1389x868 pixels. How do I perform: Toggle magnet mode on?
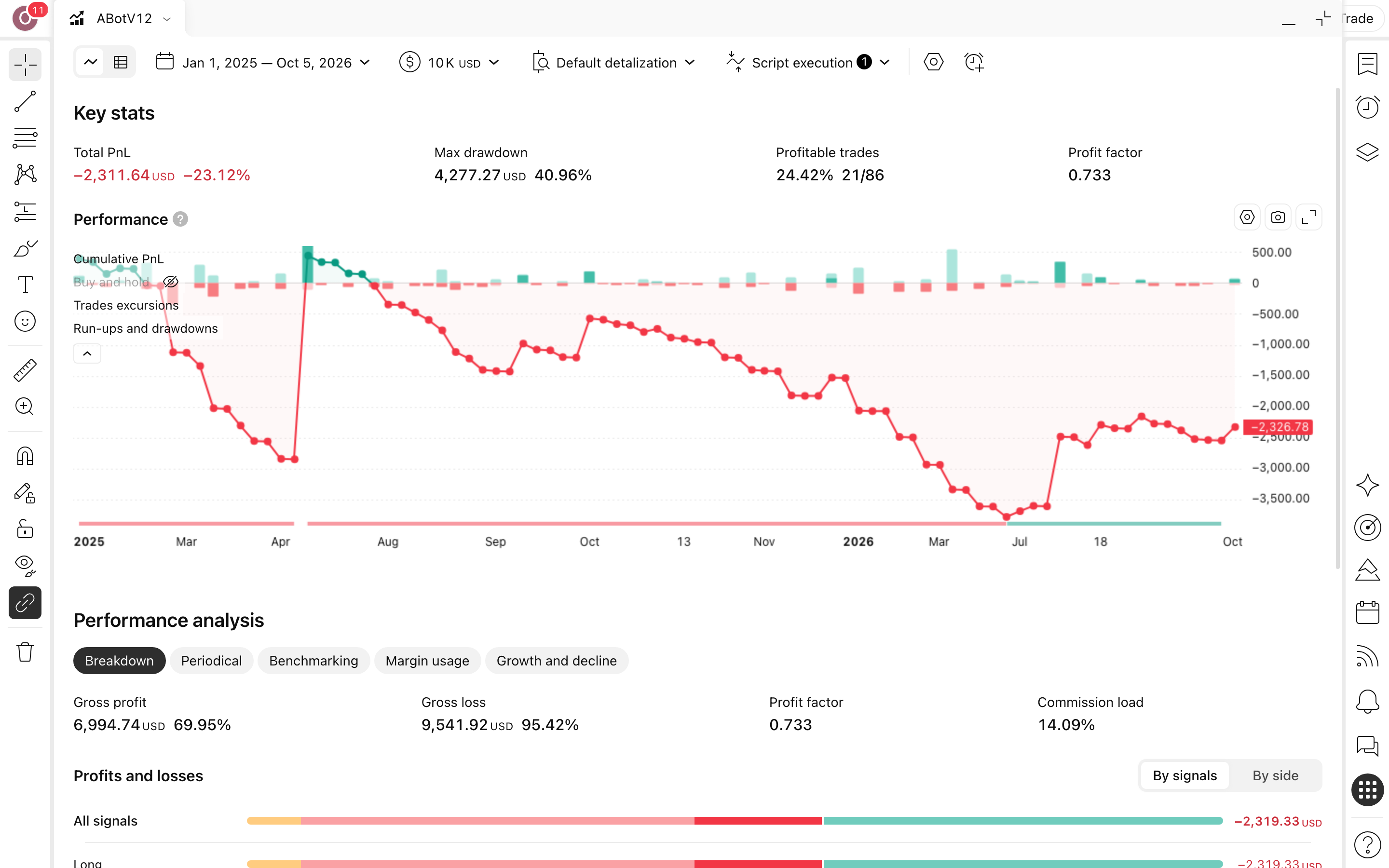(25, 456)
